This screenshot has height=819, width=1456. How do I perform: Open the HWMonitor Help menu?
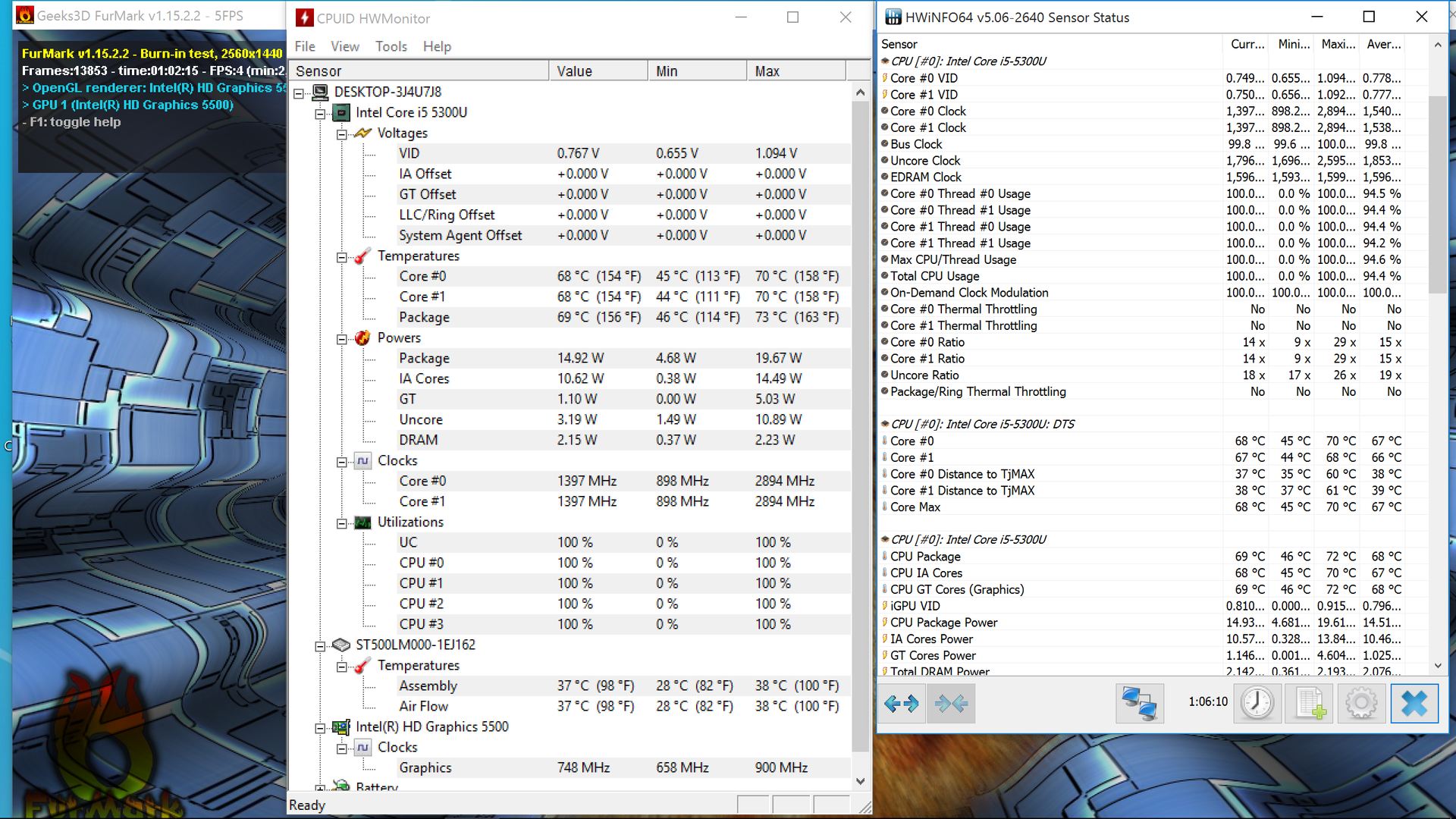coord(437,46)
